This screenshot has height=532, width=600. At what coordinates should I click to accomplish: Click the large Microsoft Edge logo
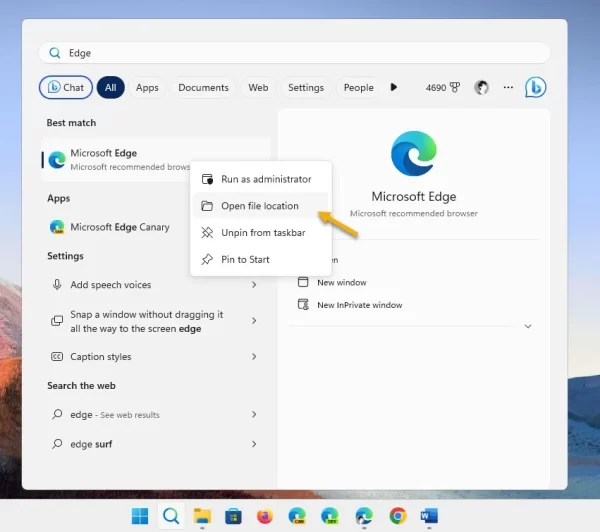414,153
